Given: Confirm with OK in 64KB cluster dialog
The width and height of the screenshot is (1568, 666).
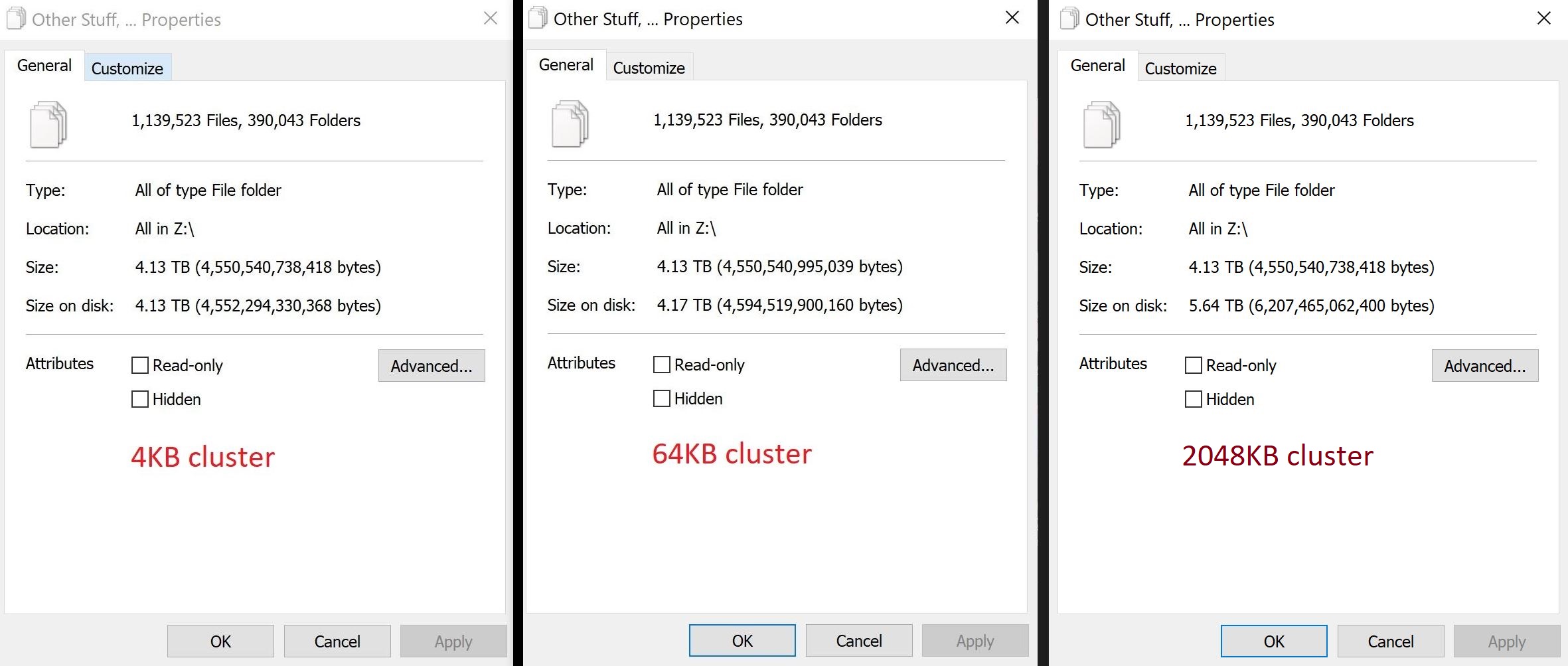Looking at the screenshot, I should click(742, 641).
